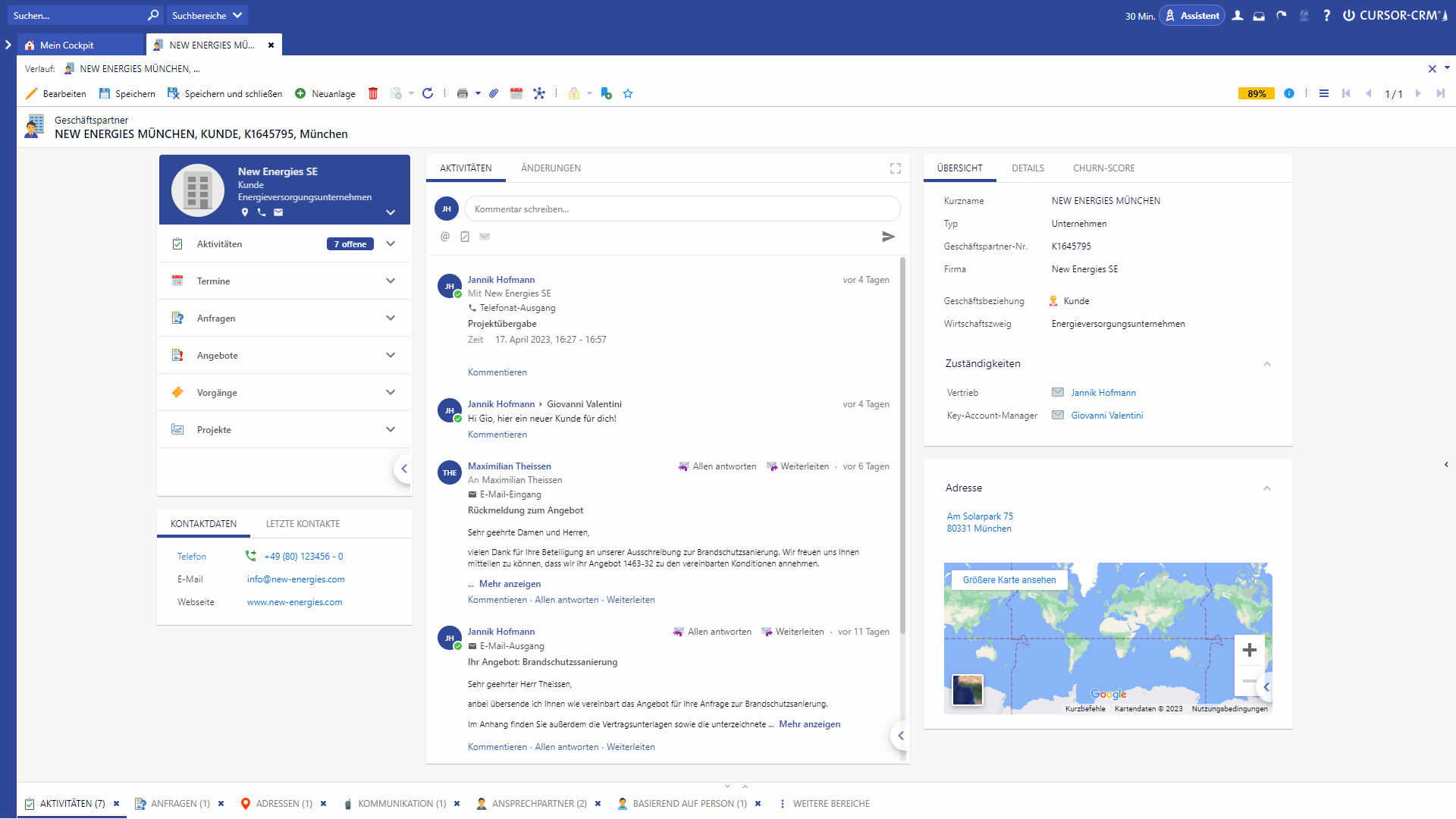Click the blue info icon next to 89%
Viewport: 1456px width, 819px height.
click(1289, 93)
